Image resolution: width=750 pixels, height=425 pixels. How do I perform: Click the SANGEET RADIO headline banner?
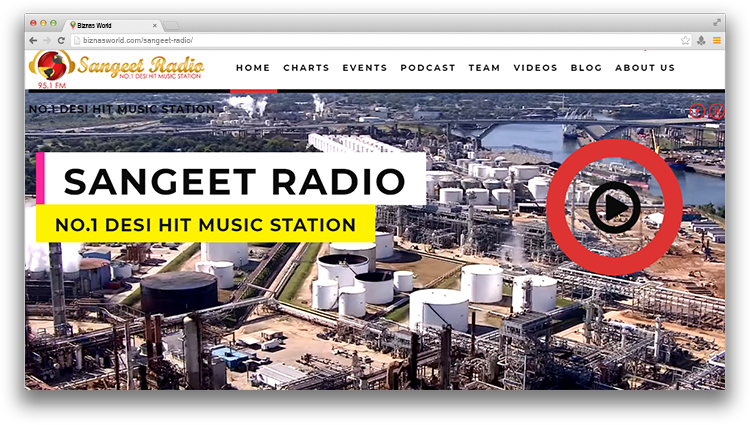pos(231,179)
